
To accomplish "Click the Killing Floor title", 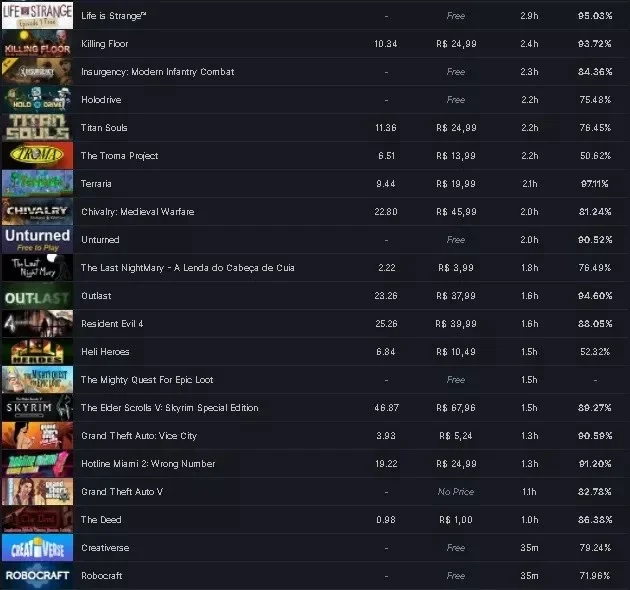I will [104, 43].
